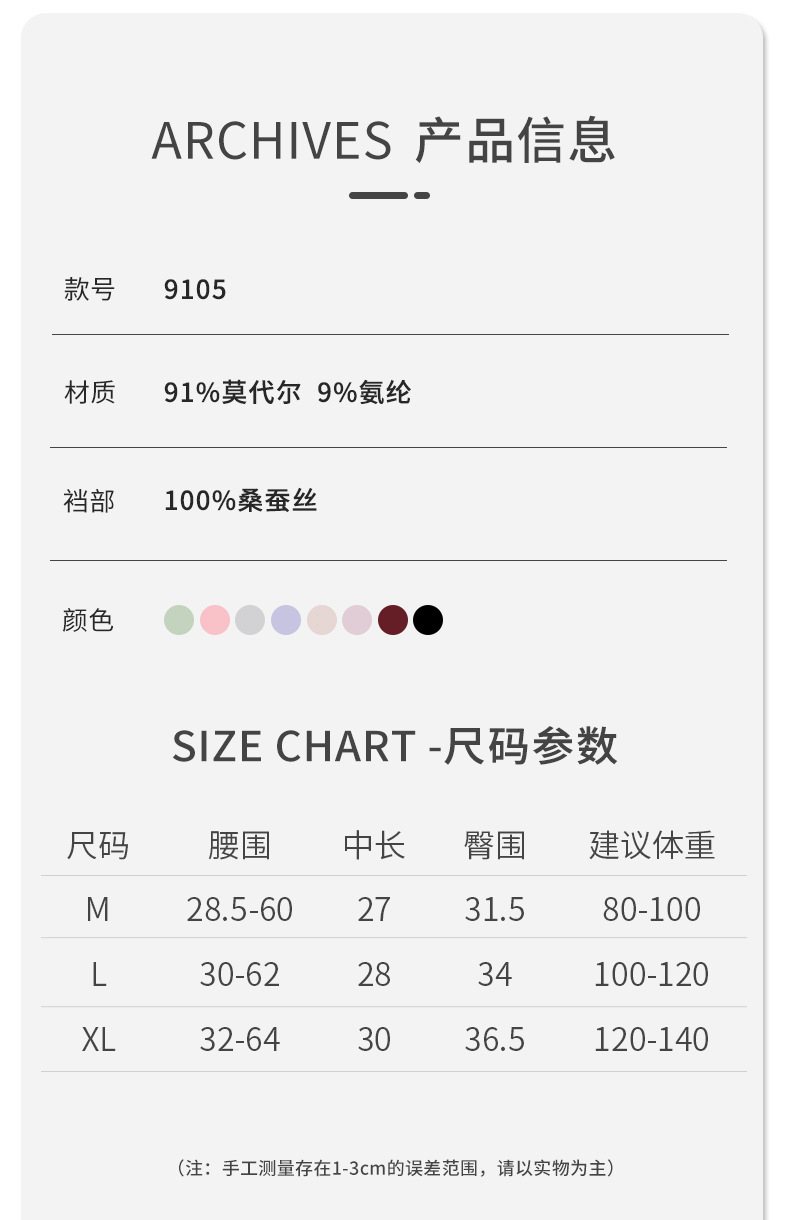Screen dimensions: 790x1220
Task: Click the ARCHIVES 产品信息 heading
Action: point(383,140)
